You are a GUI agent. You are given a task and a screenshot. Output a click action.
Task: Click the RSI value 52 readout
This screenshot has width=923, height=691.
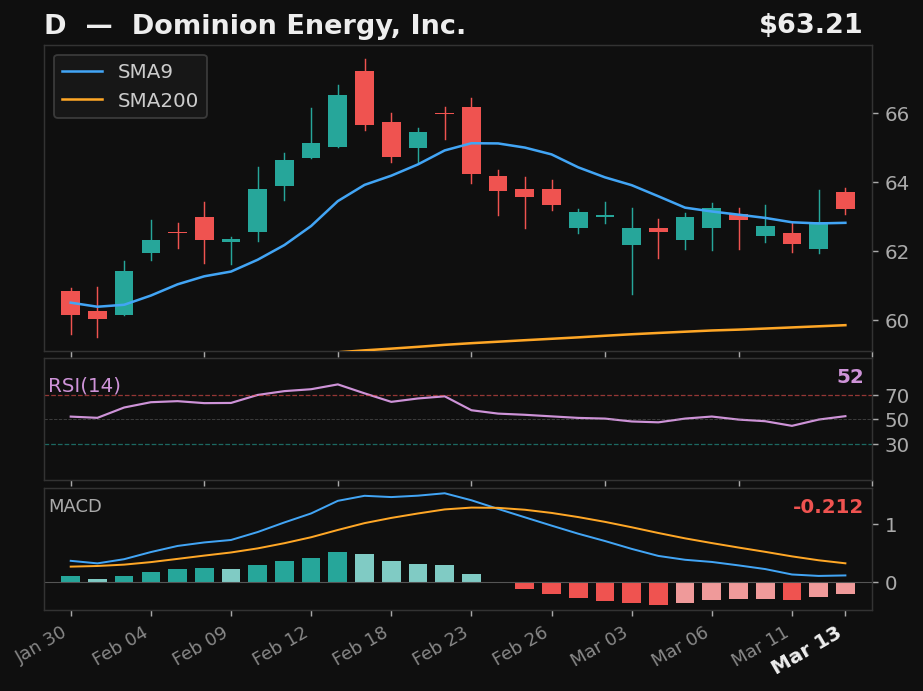(849, 377)
